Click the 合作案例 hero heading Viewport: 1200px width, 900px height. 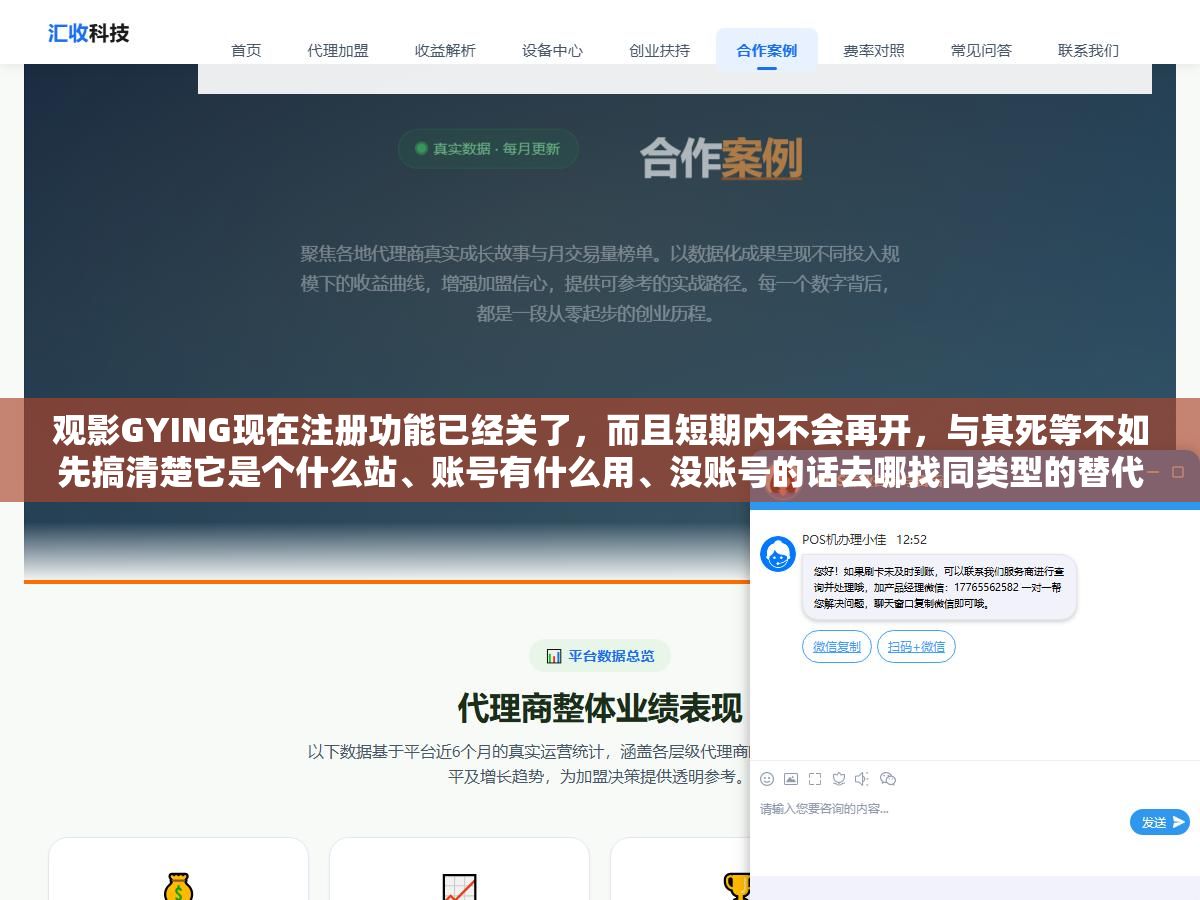[721, 157]
